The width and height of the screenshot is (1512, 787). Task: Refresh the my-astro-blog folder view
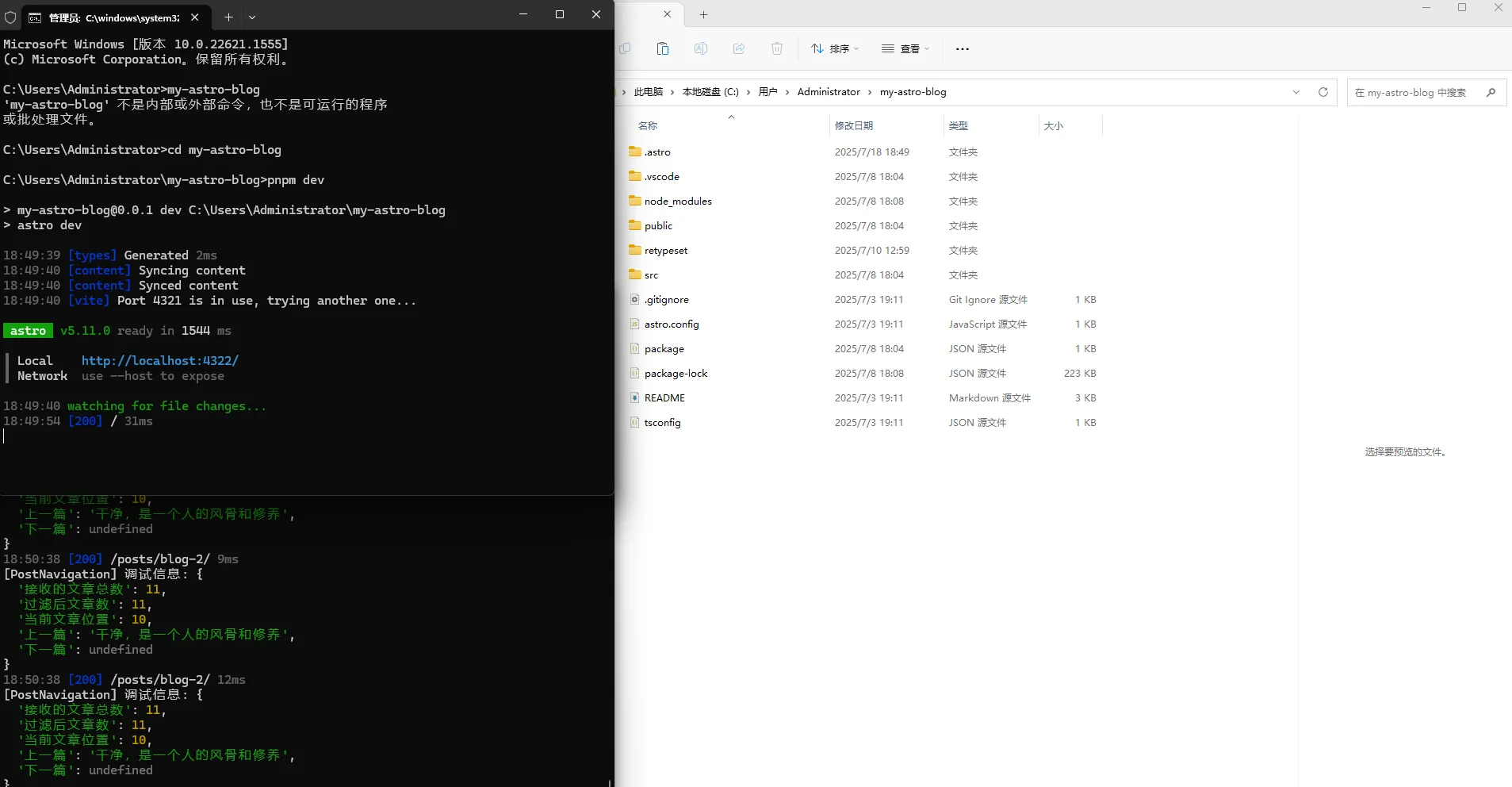(x=1323, y=92)
